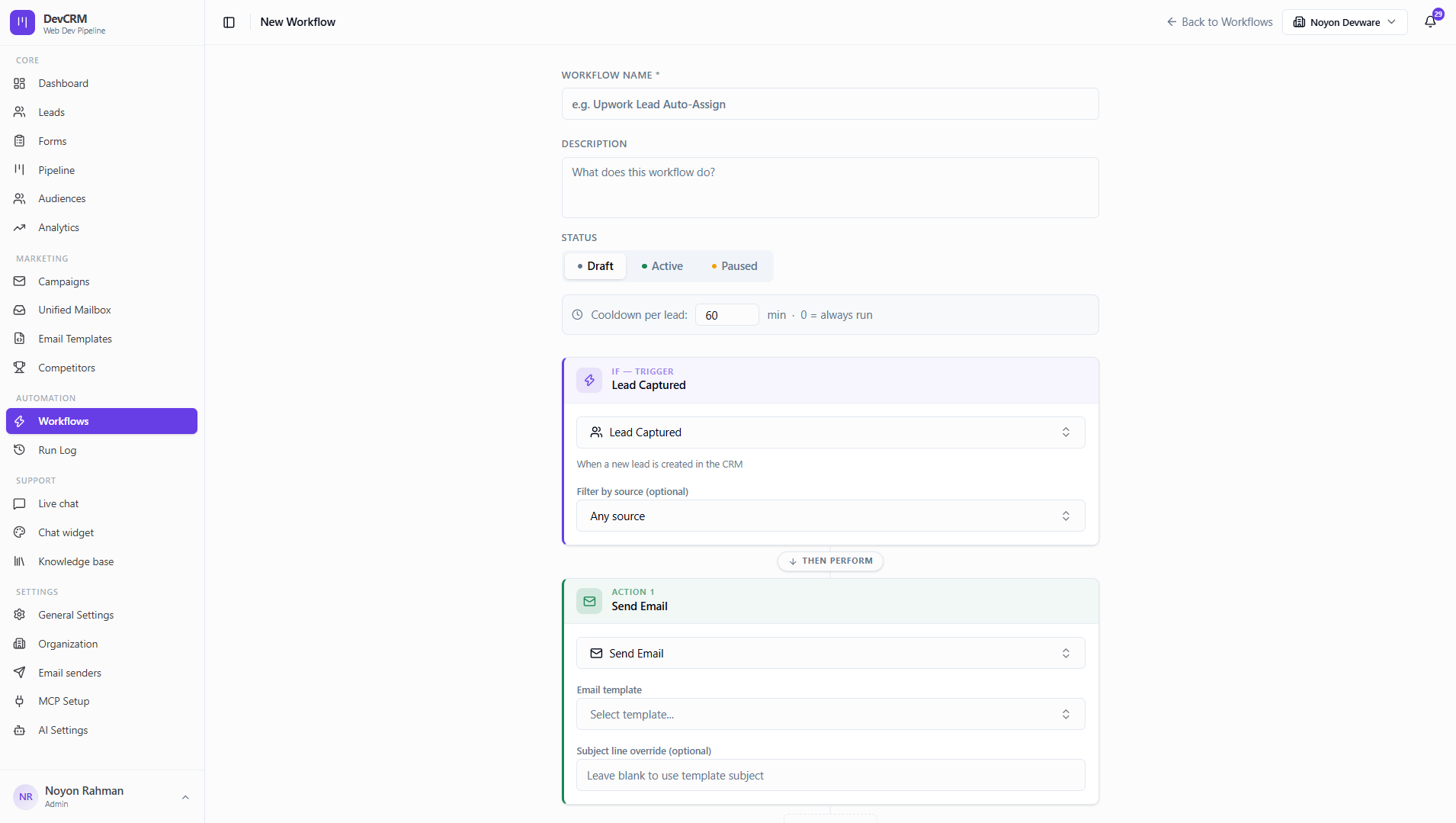Click the Knowledge base library icon

(x=20, y=561)
